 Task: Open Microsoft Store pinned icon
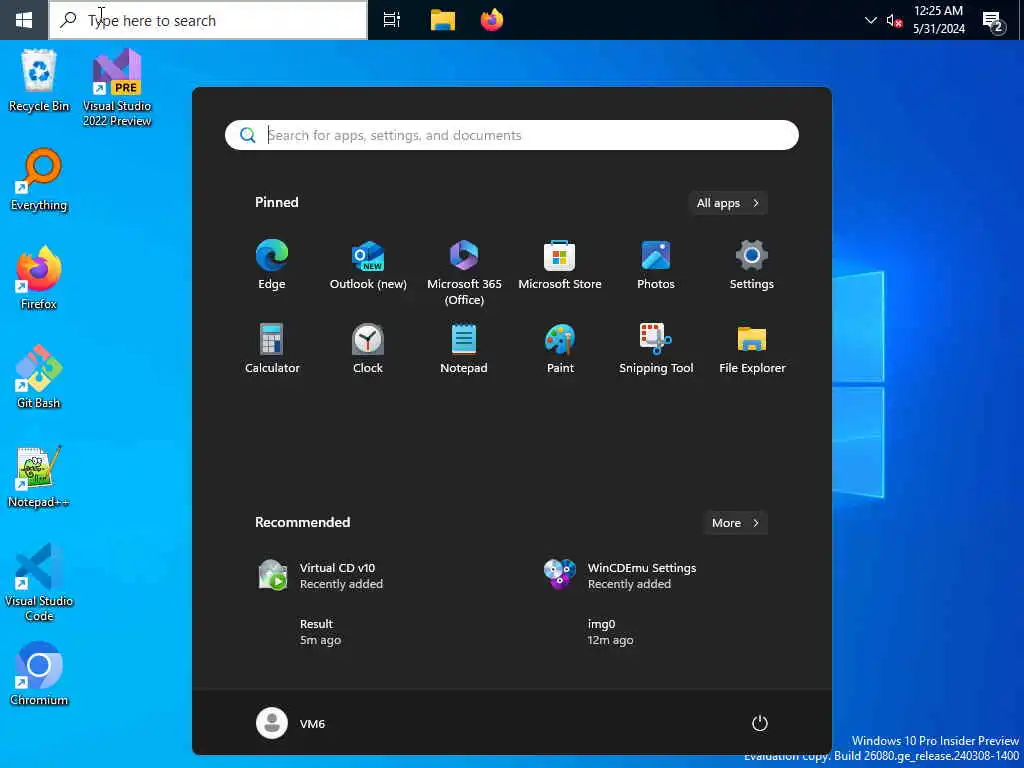coord(560,264)
